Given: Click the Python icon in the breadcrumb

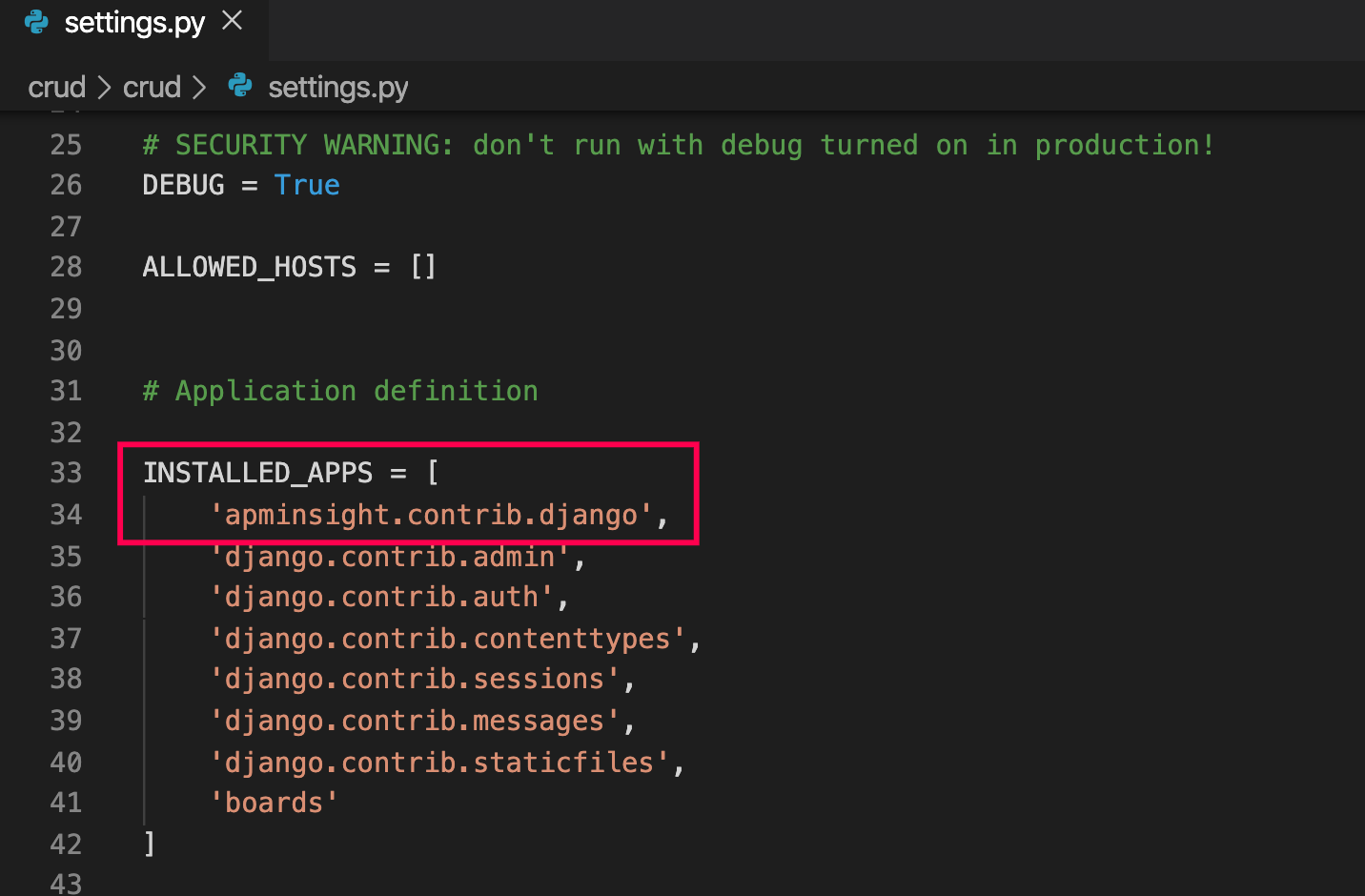Looking at the screenshot, I should pyautogui.click(x=240, y=86).
